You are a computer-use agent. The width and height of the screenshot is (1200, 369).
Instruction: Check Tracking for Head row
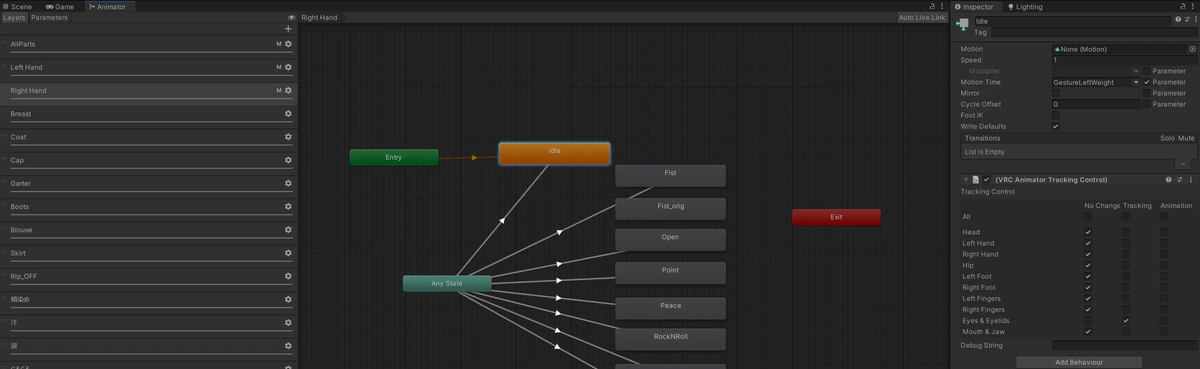pos(1126,232)
